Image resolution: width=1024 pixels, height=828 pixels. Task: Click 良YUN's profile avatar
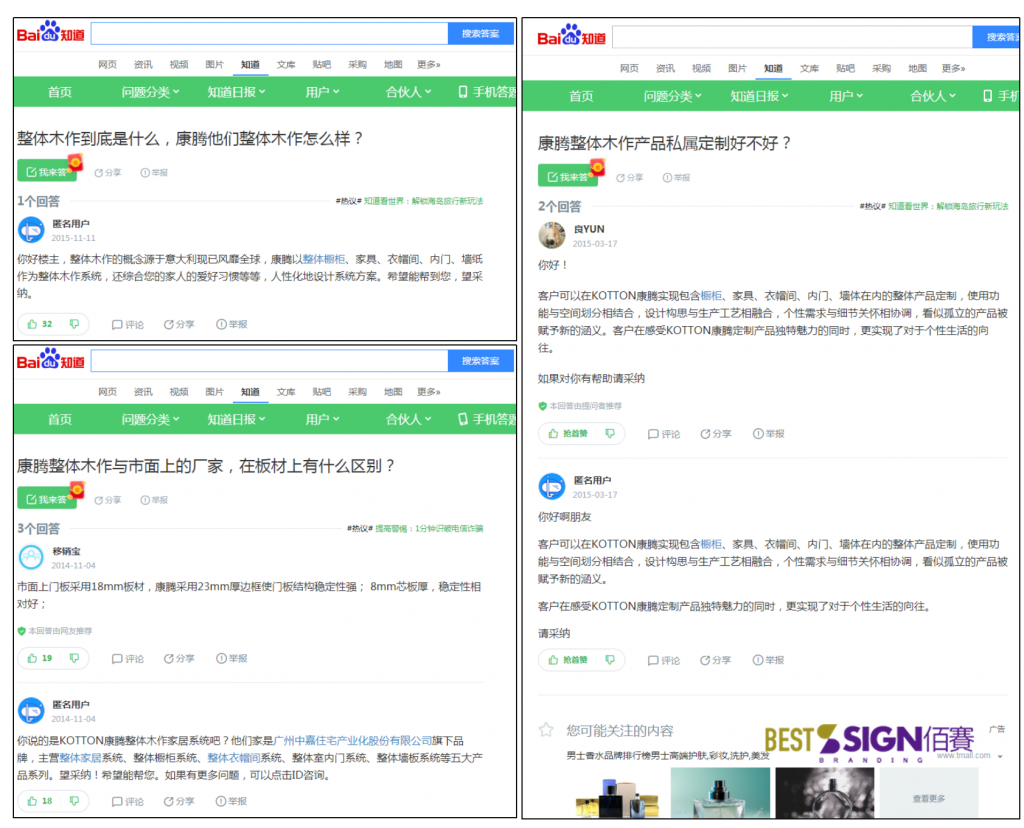click(x=552, y=235)
